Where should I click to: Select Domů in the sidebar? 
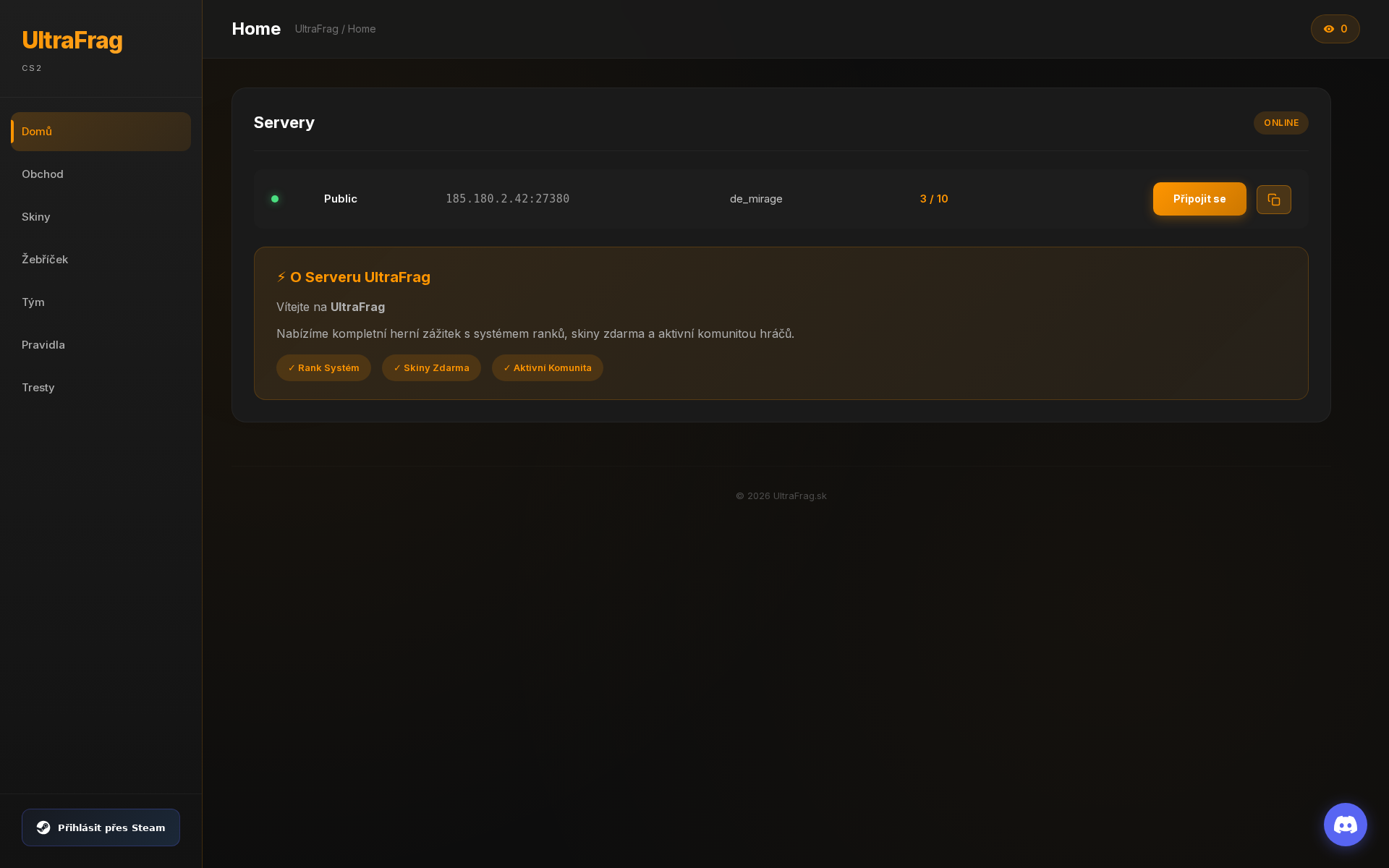coord(37,132)
